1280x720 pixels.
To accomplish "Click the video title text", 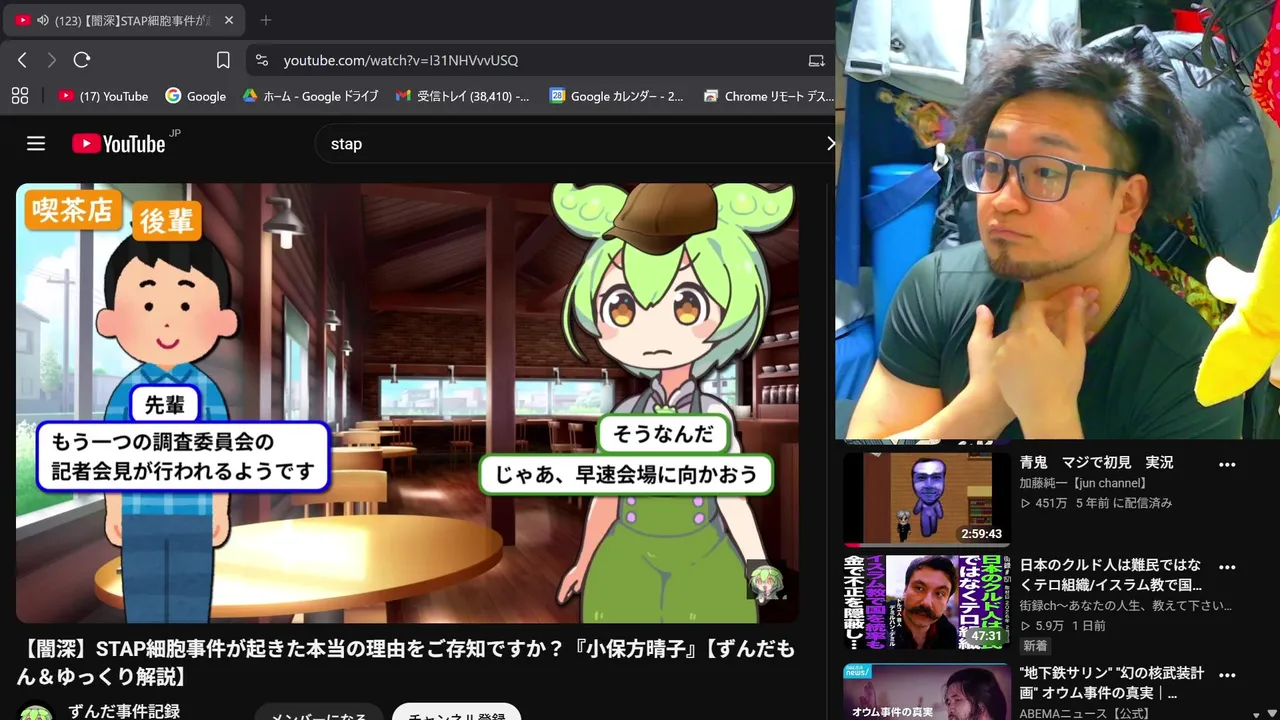I will click(x=405, y=663).
